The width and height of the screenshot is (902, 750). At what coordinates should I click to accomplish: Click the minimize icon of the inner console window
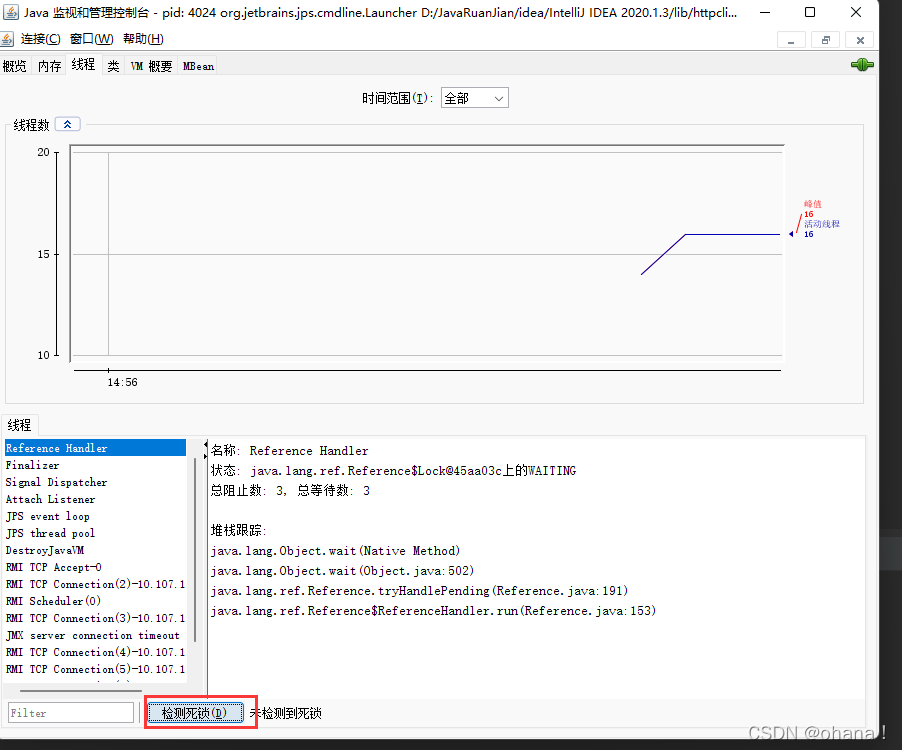(x=791, y=40)
